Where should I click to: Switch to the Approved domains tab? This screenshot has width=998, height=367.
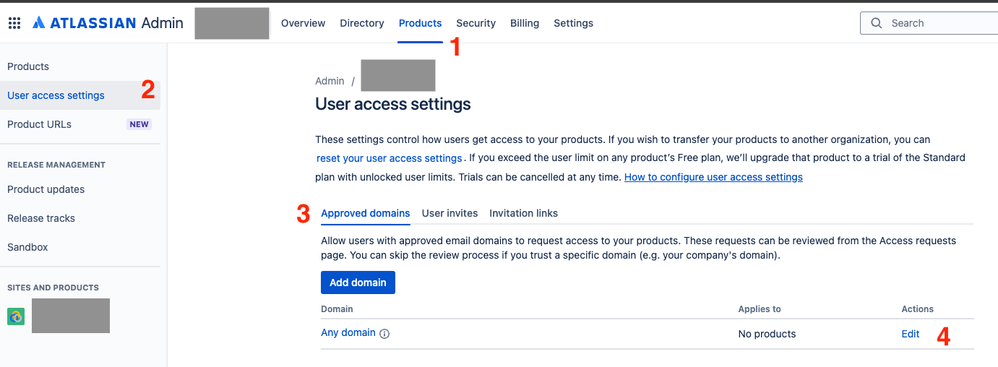coord(365,213)
